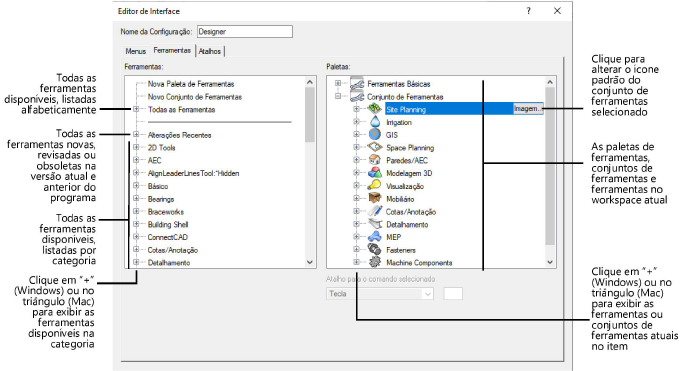Expand the ConnectCAD category

tap(136, 237)
